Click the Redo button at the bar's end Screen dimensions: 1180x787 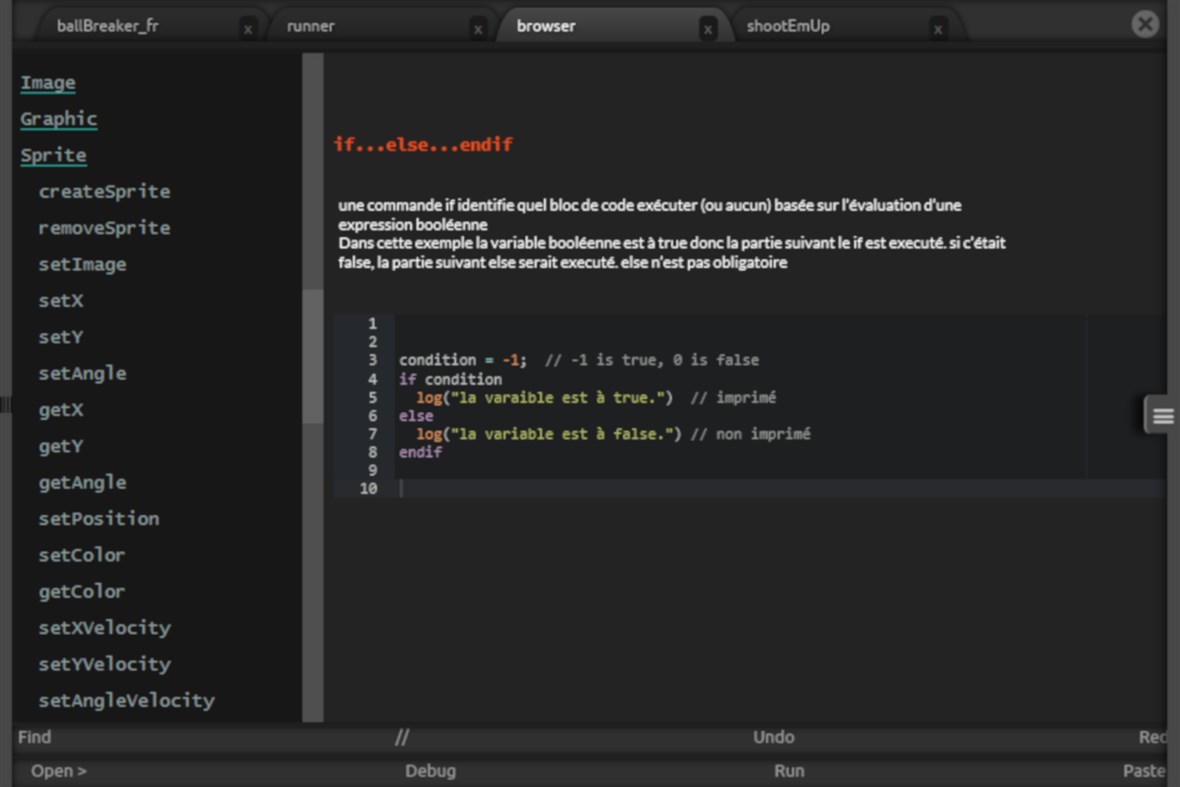(1152, 737)
